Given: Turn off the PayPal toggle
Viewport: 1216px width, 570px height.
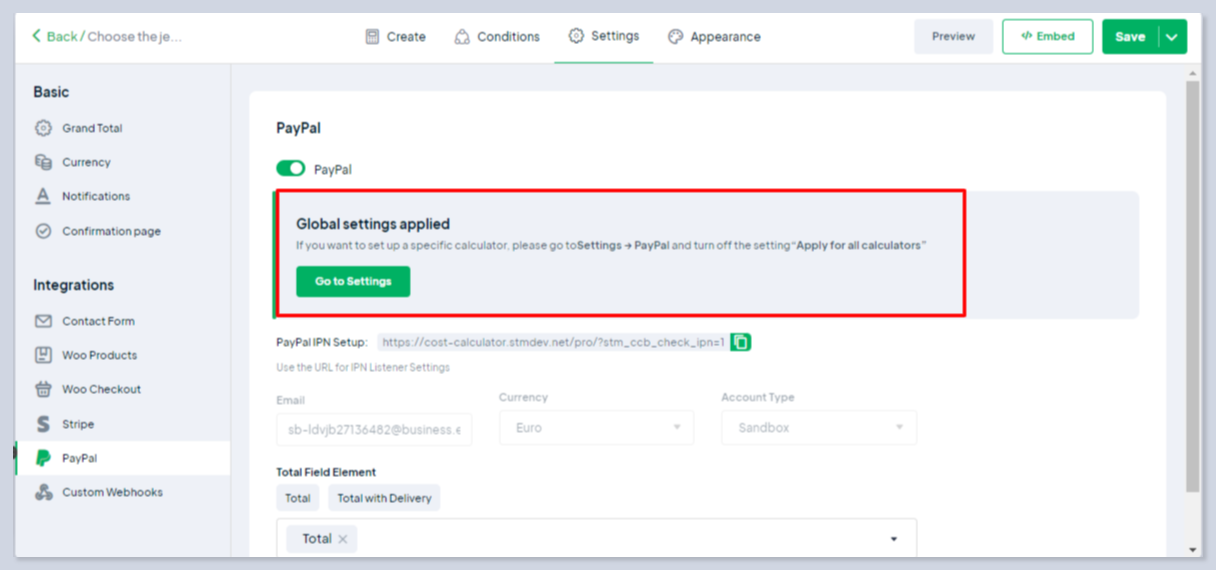Looking at the screenshot, I should point(290,169).
